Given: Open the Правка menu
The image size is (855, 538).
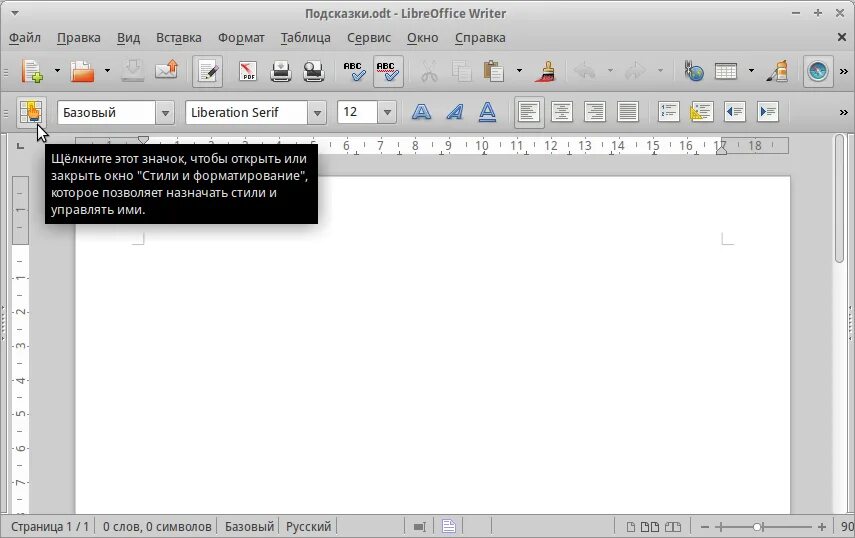Looking at the screenshot, I should tap(79, 38).
